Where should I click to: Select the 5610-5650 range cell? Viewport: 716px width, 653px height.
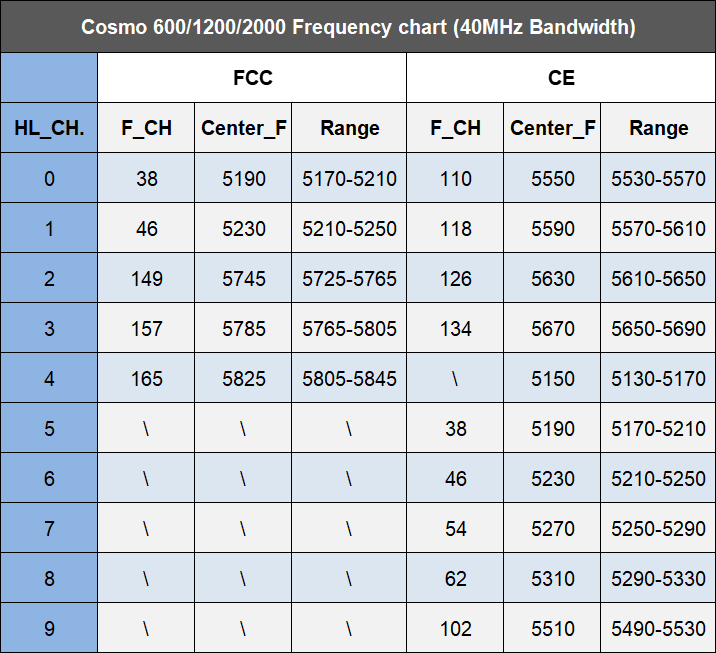pyautogui.click(x=658, y=278)
